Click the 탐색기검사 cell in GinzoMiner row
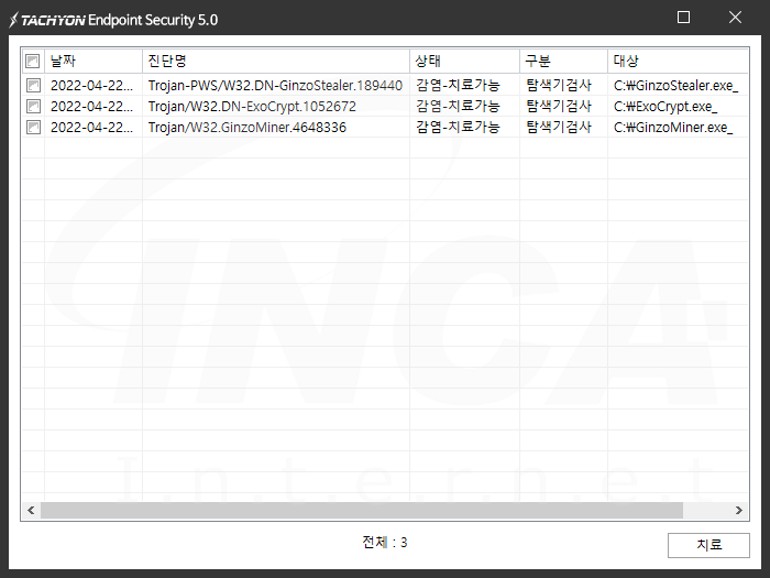The width and height of the screenshot is (770, 578). pos(558,127)
